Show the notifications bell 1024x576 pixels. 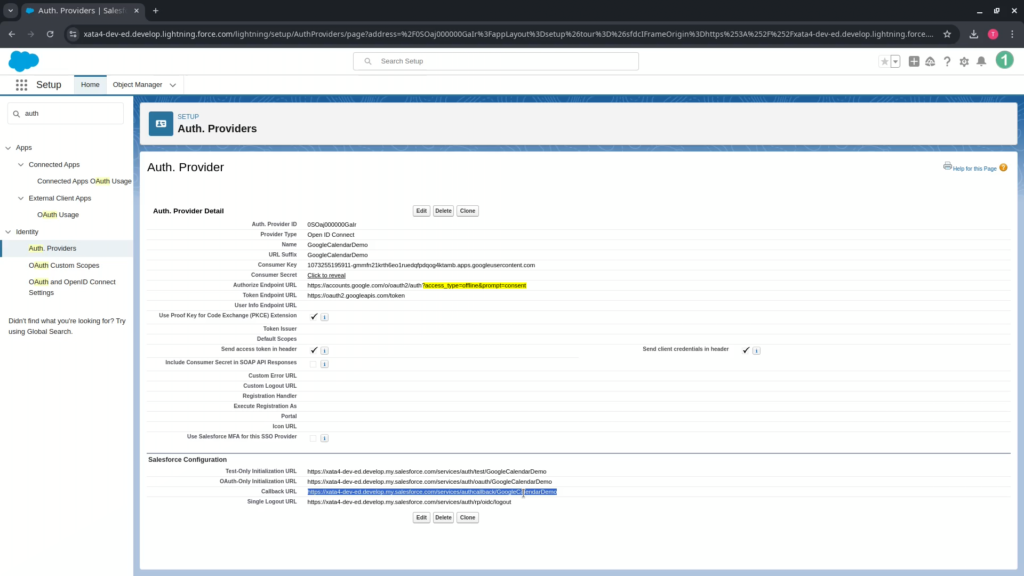[981, 61]
